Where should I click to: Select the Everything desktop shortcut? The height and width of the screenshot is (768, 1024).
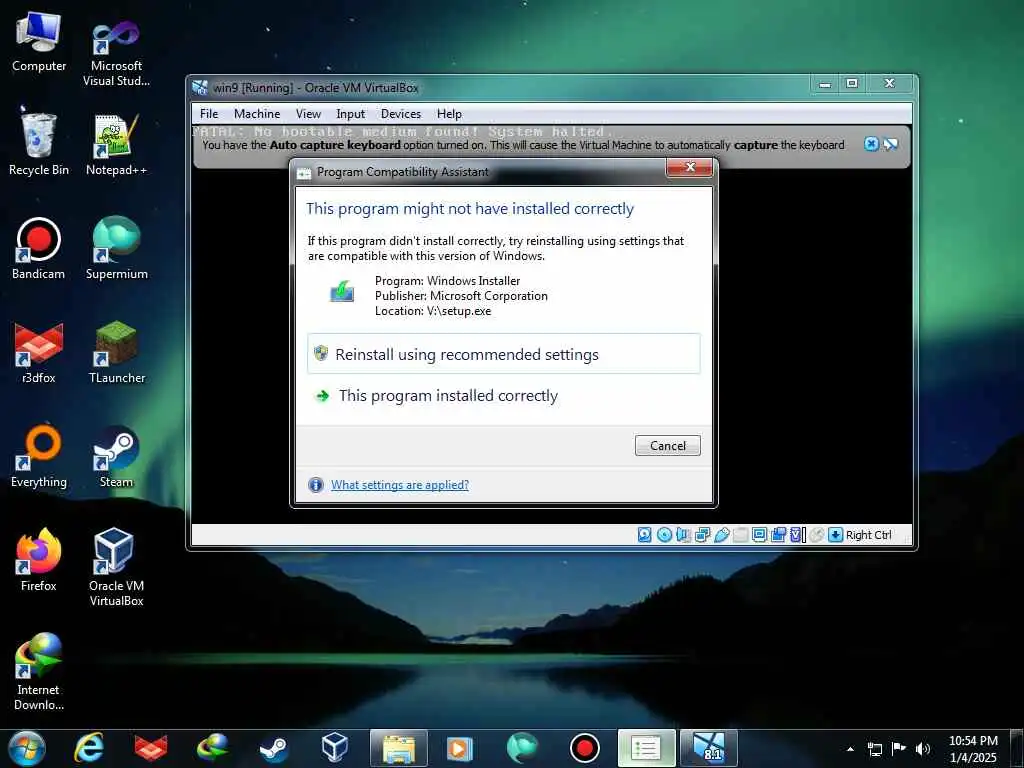(39, 456)
